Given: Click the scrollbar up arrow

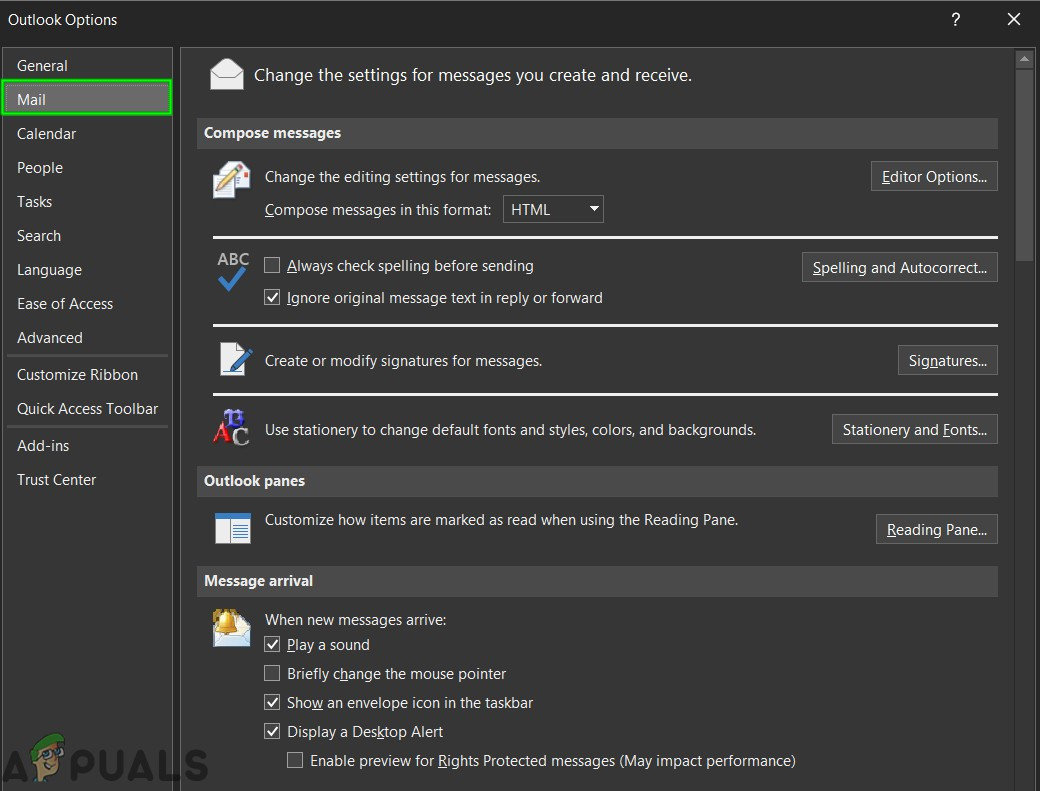Looking at the screenshot, I should point(1024,60).
